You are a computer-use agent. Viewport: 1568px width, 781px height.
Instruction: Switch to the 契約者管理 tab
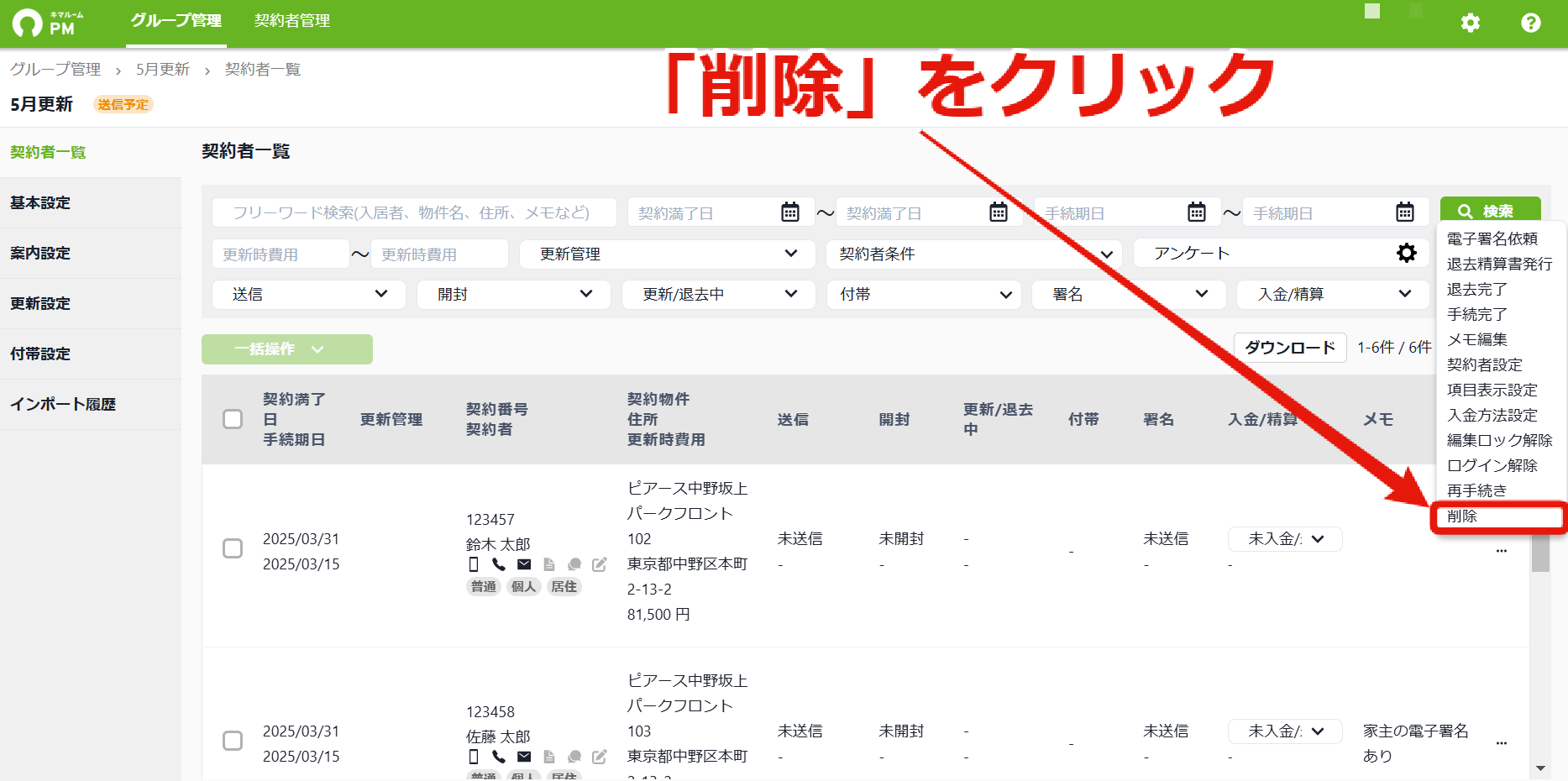292,21
